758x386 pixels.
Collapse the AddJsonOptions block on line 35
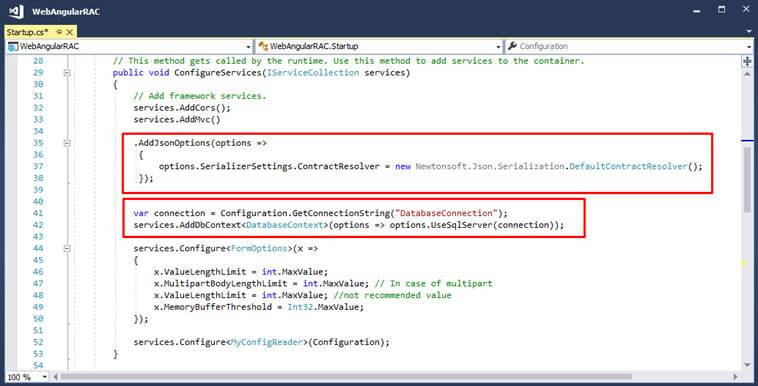tap(67, 143)
